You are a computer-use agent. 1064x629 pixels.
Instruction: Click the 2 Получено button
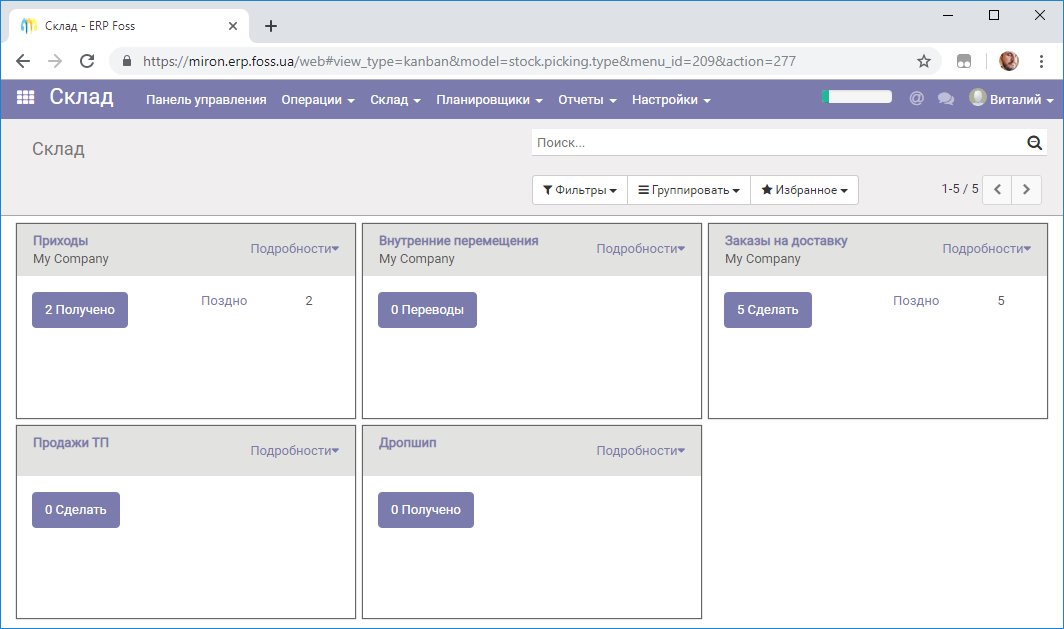tap(80, 310)
